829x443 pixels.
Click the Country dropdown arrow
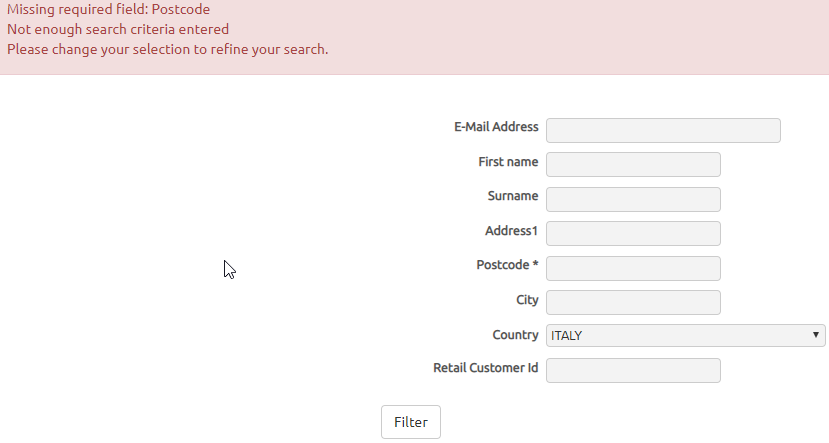[x=816, y=335]
